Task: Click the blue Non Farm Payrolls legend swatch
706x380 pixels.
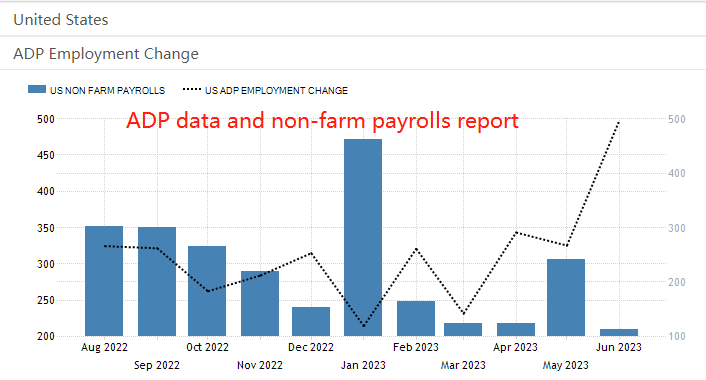Action: (36, 89)
